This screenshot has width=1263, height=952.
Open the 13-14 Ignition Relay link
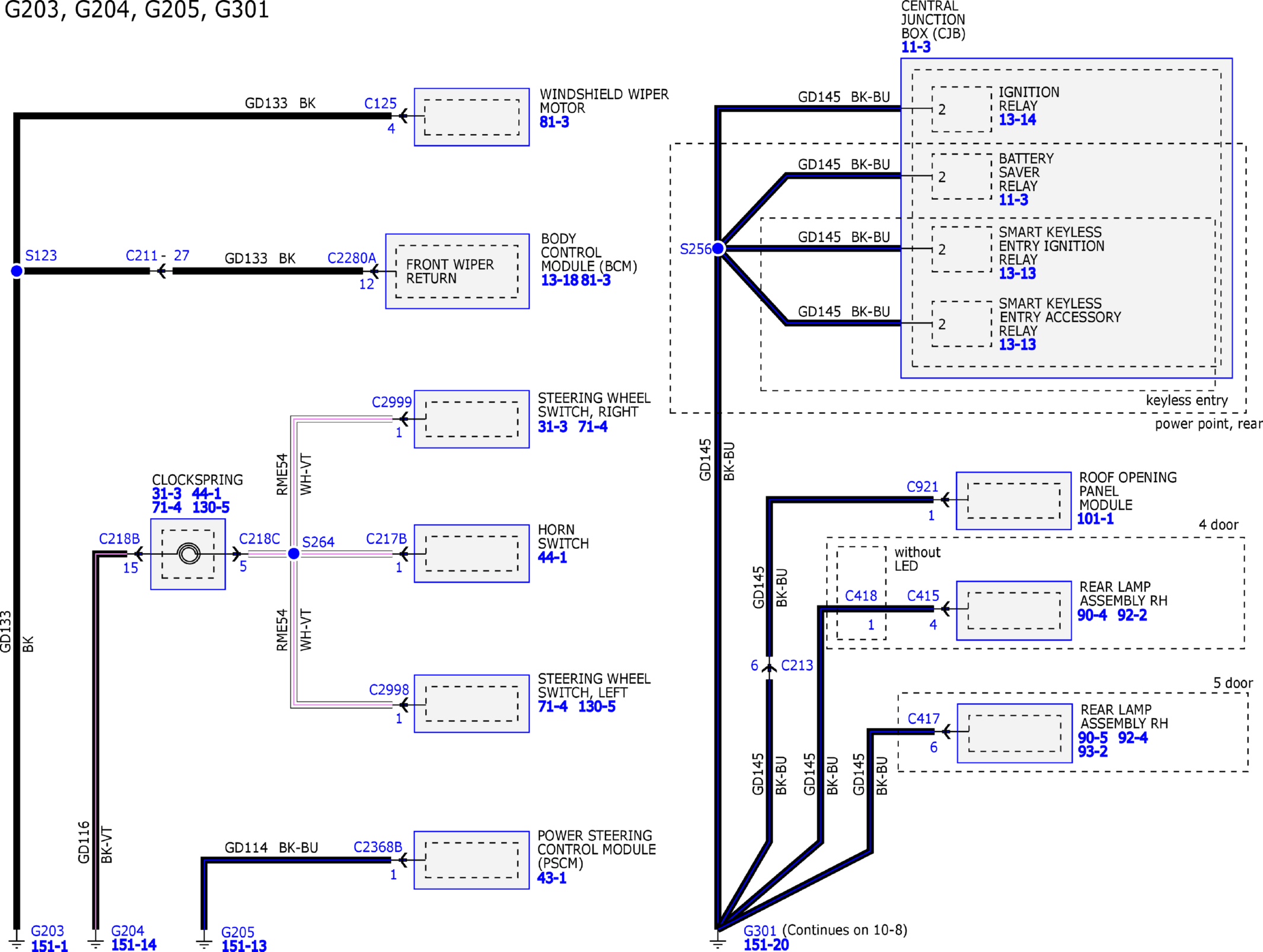pos(1017,120)
